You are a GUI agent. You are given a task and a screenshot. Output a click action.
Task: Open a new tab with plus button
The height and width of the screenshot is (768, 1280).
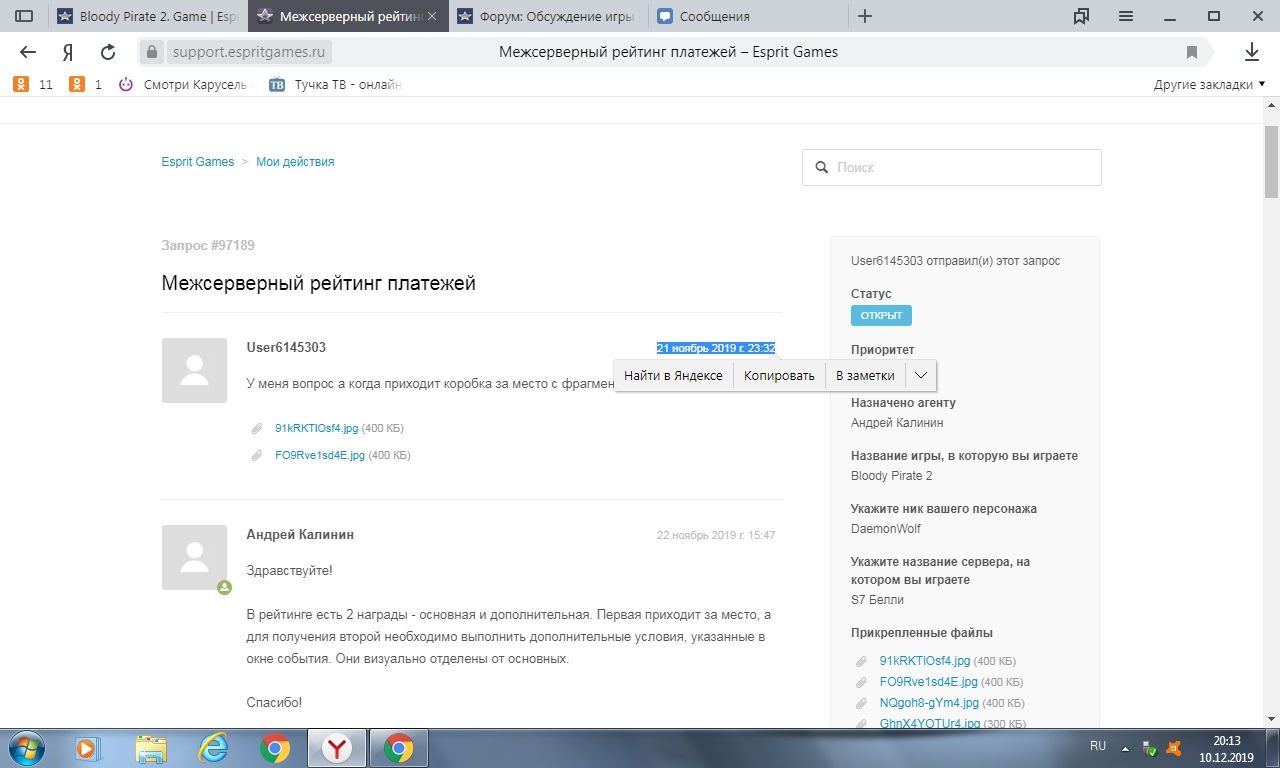pos(865,16)
